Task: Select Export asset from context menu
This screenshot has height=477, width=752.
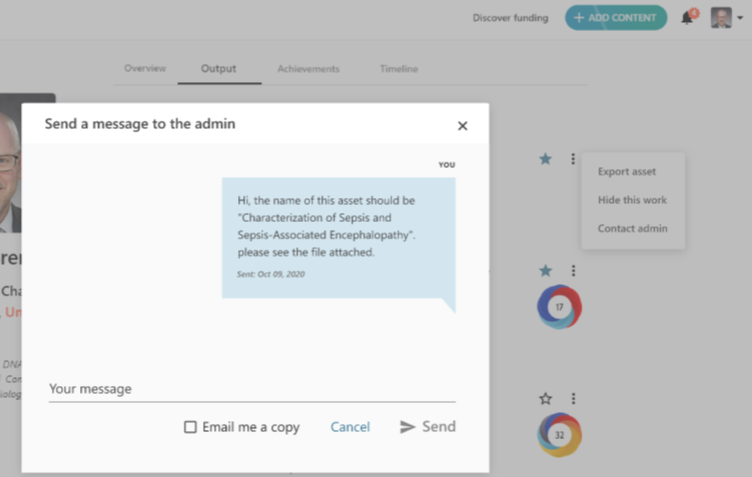Action: 627,172
